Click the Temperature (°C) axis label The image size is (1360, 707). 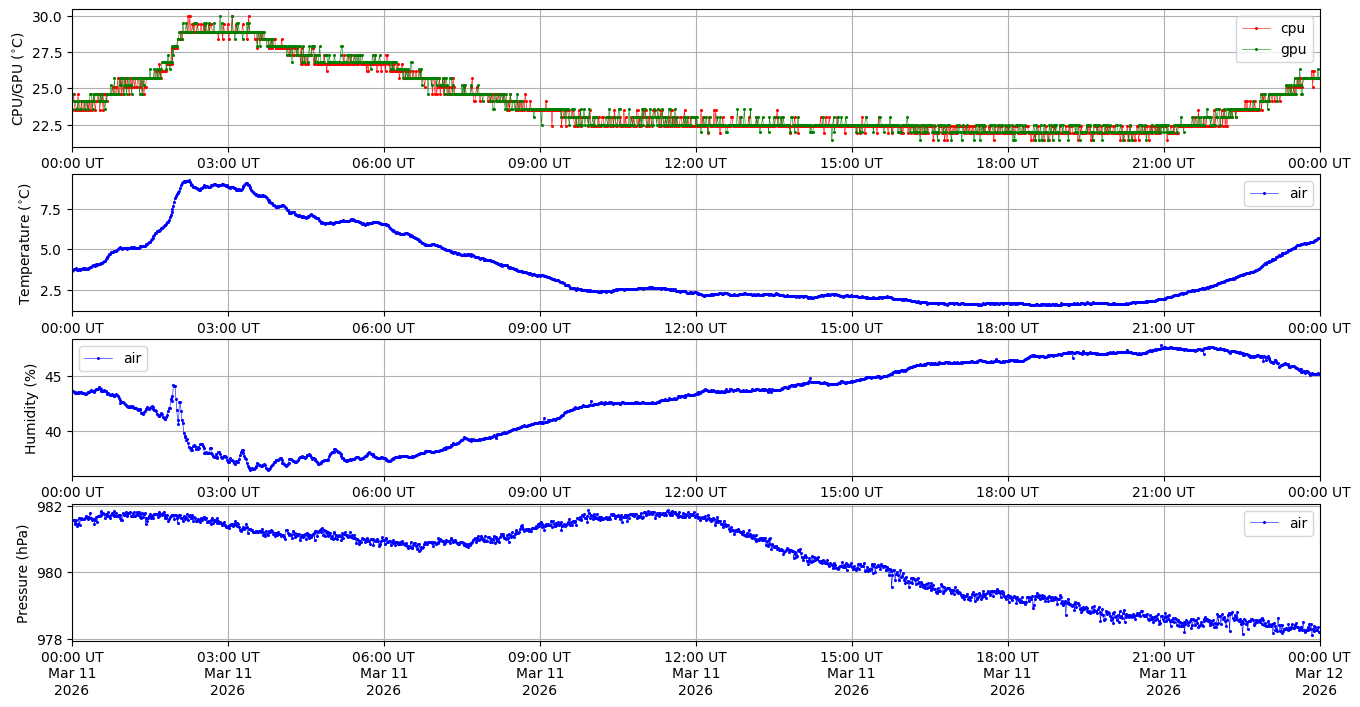click(x=25, y=243)
